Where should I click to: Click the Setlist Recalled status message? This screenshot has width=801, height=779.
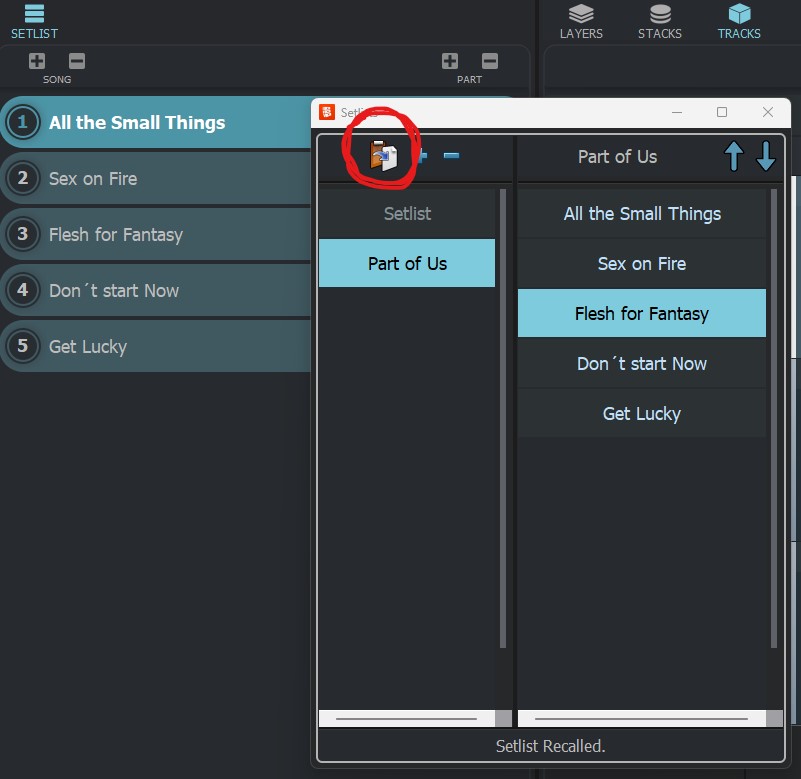pos(550,746)
